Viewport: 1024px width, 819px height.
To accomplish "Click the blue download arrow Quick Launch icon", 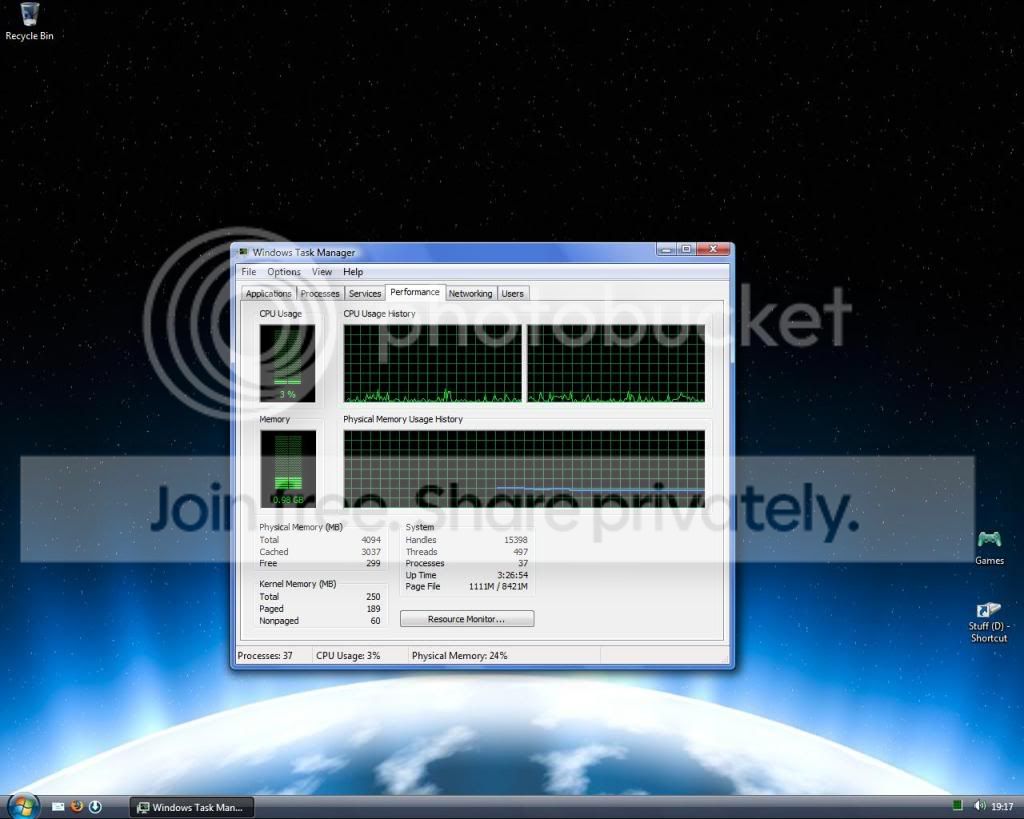I will [x=95, y=807].
